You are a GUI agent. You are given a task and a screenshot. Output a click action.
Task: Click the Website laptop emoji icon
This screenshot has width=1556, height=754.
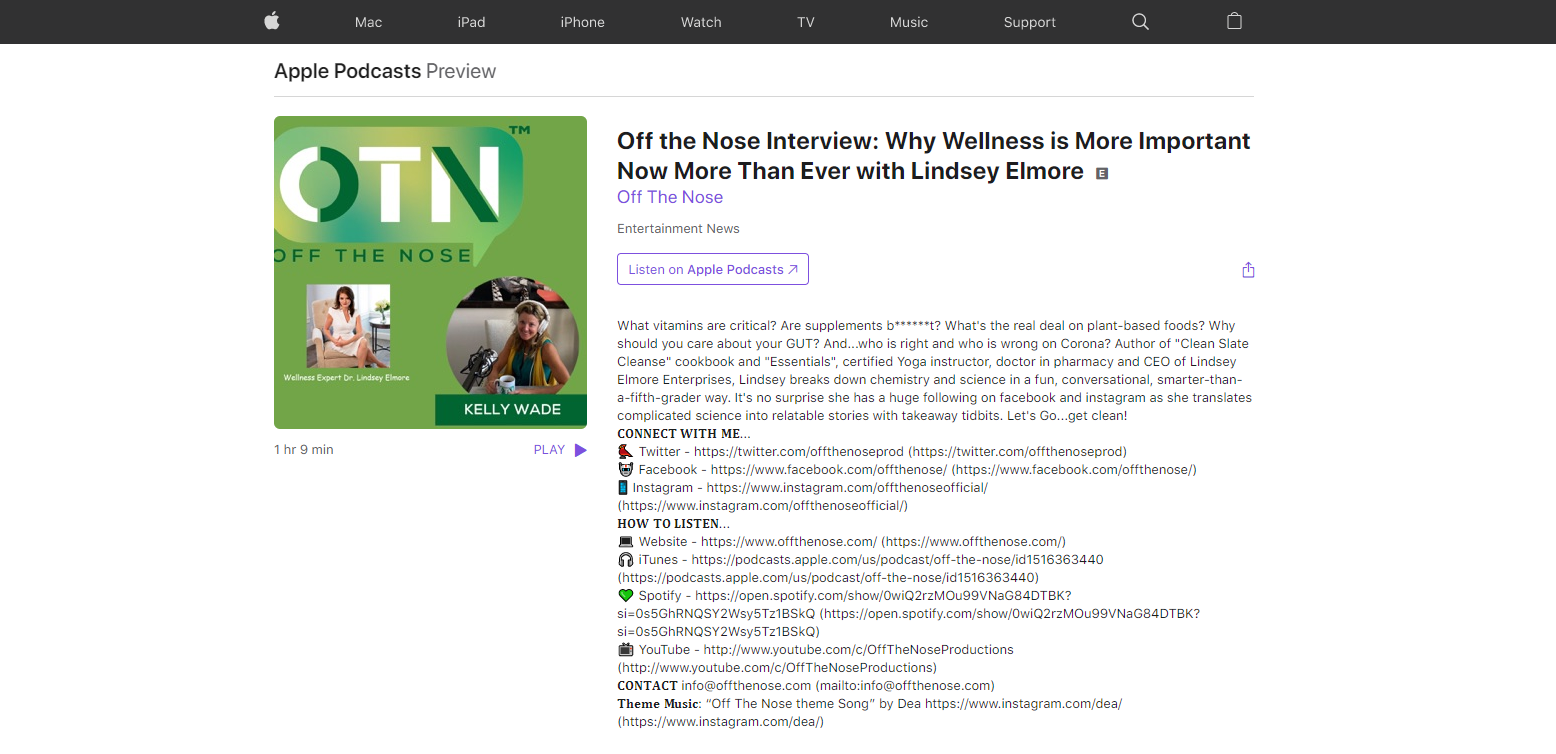[x=625, y=541]
